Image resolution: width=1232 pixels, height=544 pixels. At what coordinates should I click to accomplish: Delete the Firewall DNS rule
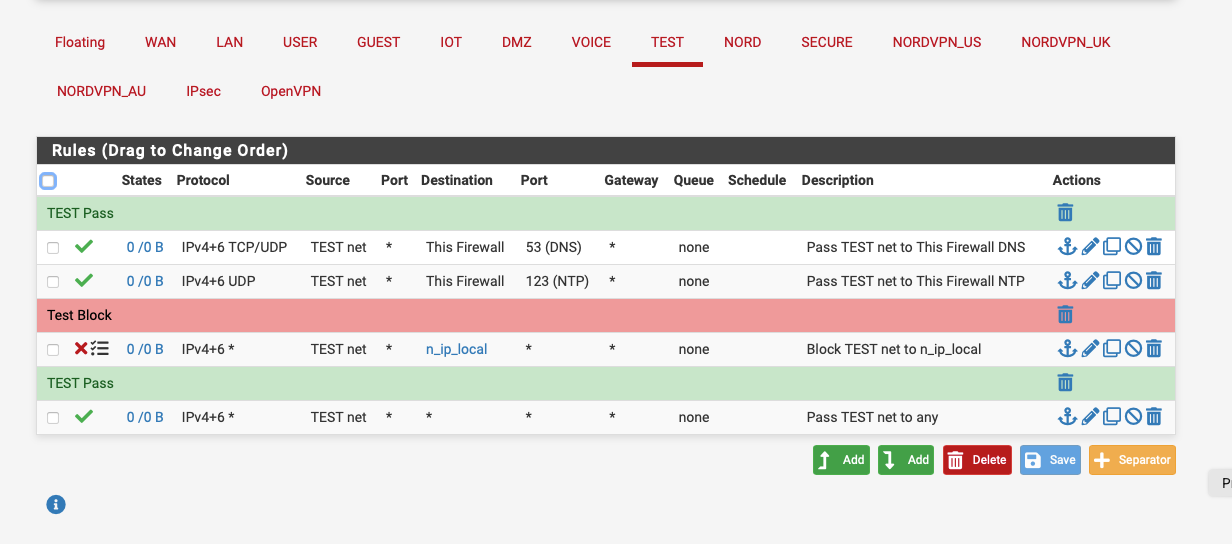[x=1154, y=247]
